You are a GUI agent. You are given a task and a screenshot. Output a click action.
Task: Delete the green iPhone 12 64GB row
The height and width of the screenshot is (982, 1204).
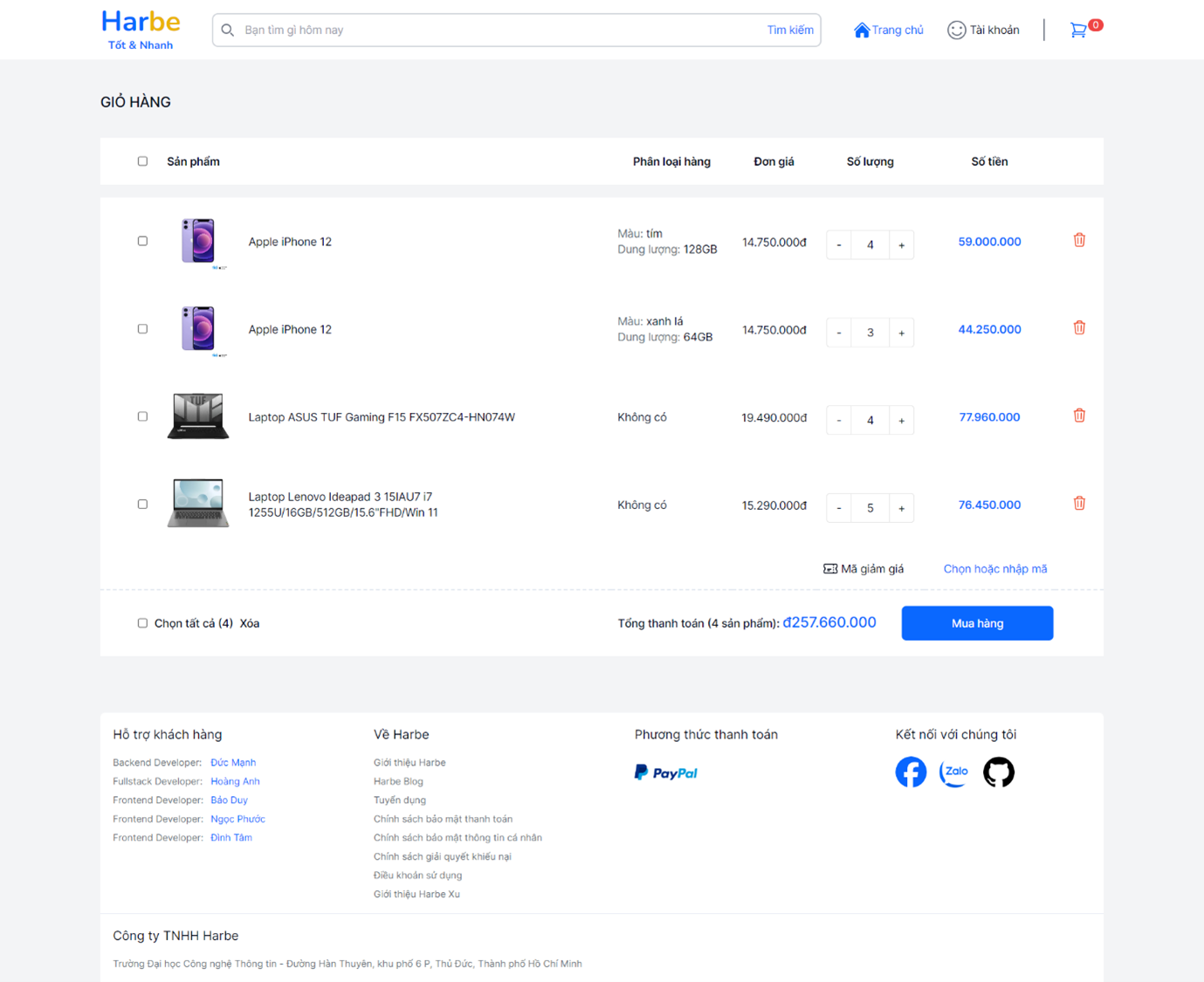pyautogui.click(x=1079, y=328)
